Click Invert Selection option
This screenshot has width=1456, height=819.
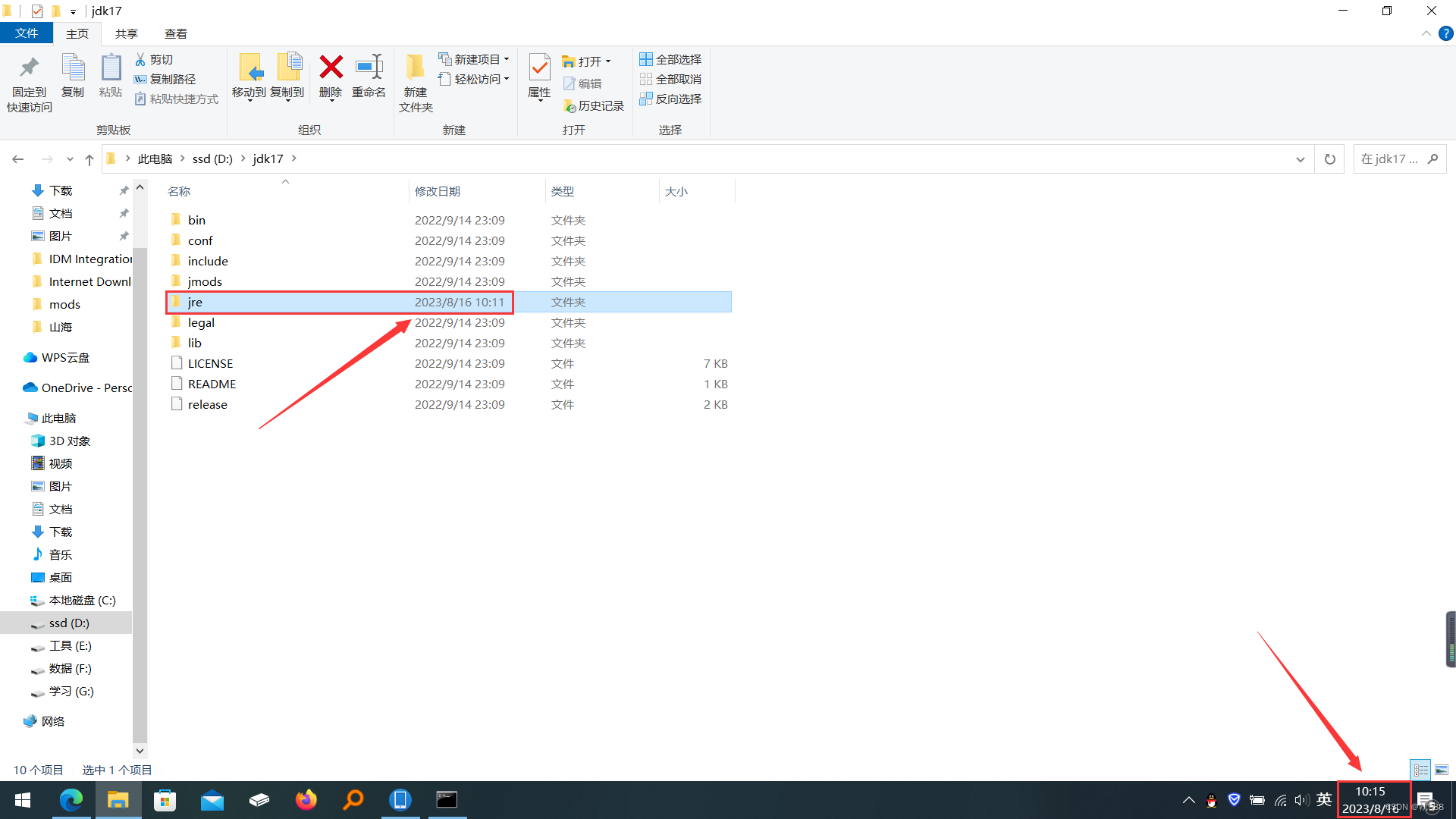670,99
